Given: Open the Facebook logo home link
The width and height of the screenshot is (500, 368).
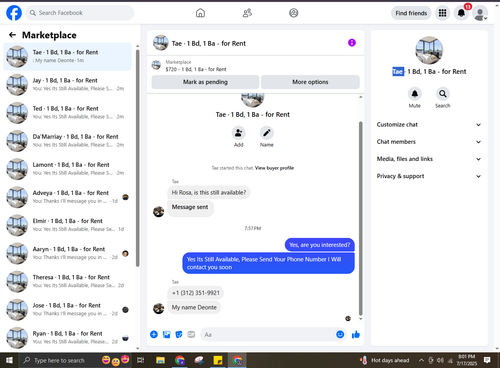Looking at the screenshot, I should click(x=14, y=13).
